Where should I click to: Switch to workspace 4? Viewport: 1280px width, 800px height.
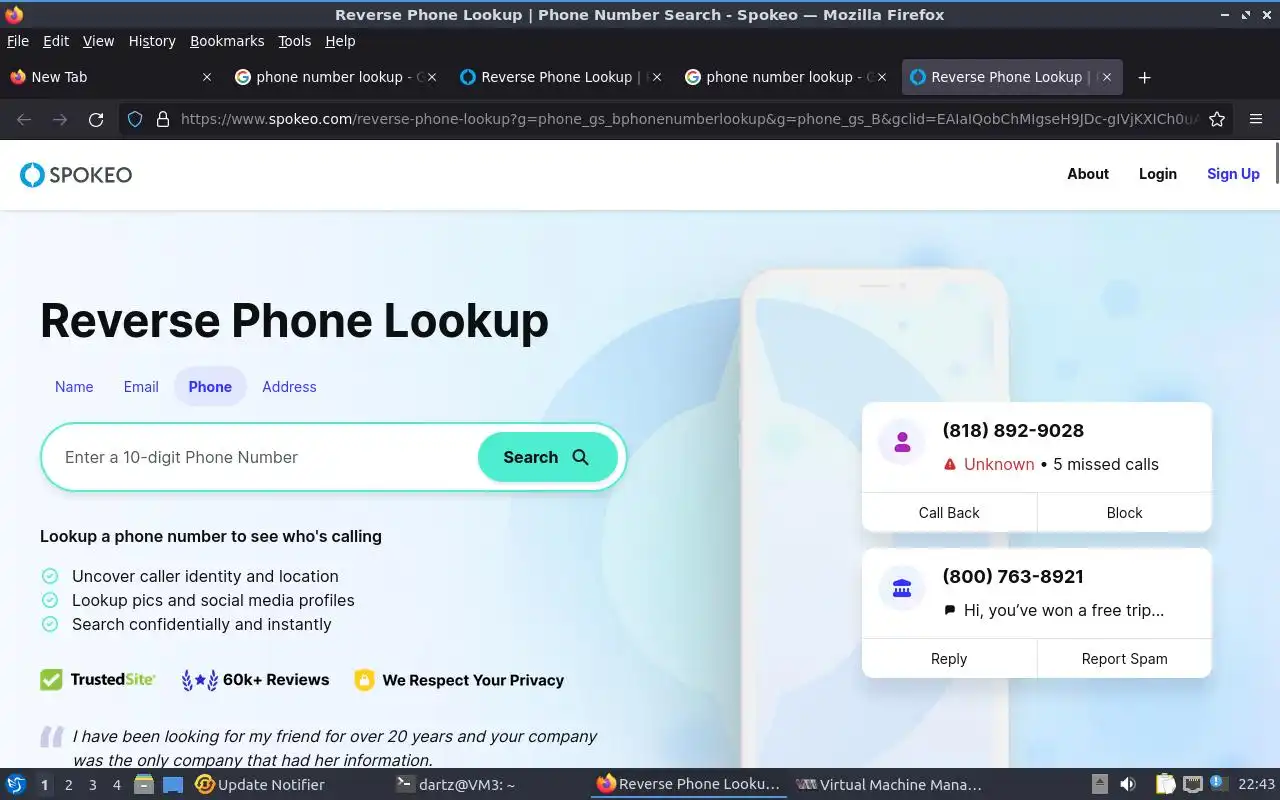click(x=116, y=785)
